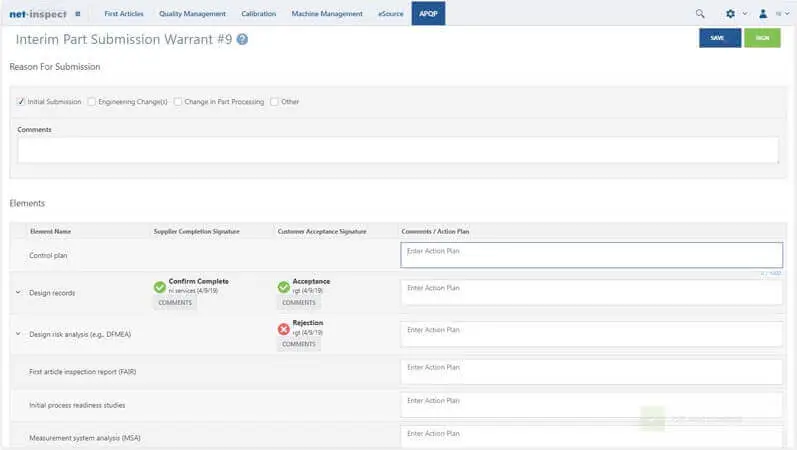Click the Control plan action plan field
This screenshot has width=797, height=450.
click(591, 255)
